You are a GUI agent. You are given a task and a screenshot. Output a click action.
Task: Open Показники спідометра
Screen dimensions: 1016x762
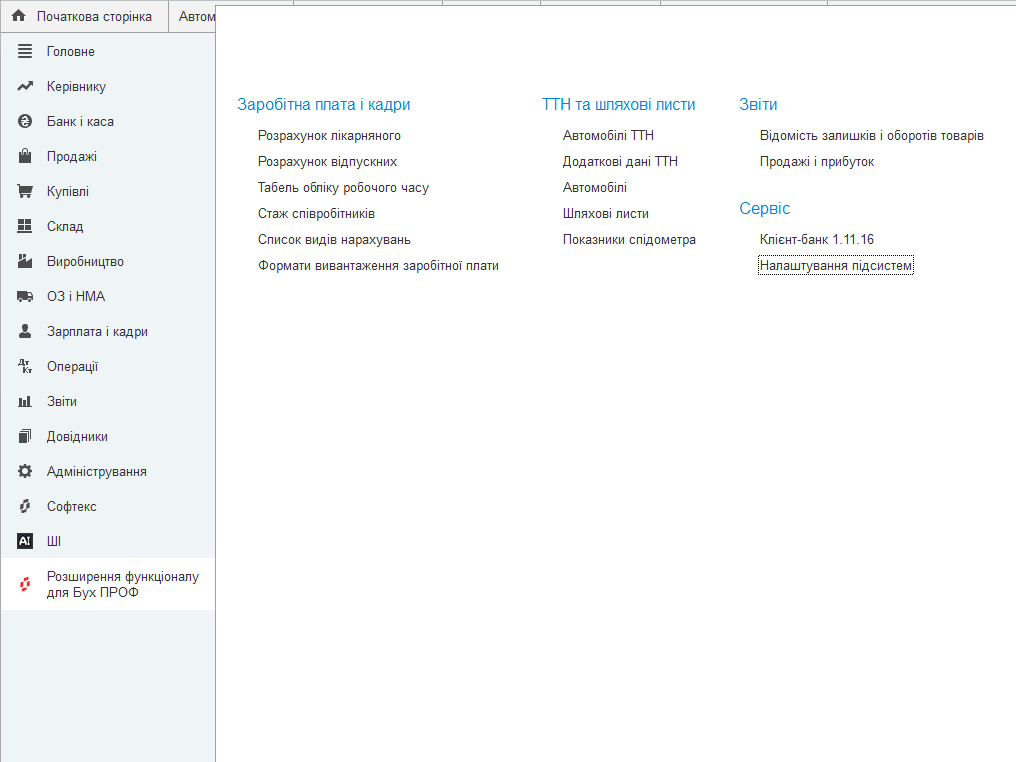coord(629,239)
